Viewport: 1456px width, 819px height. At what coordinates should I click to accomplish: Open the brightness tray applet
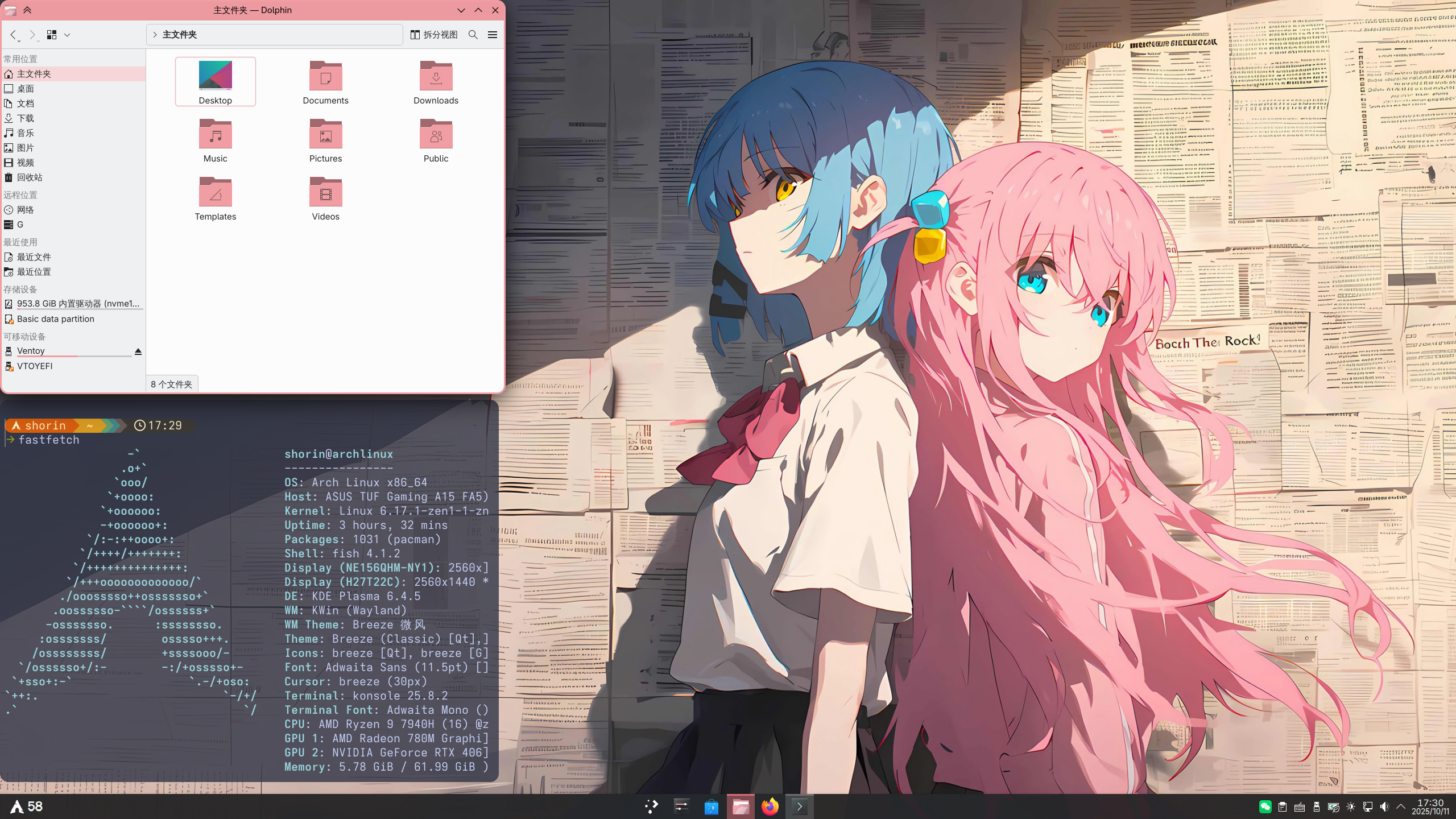(x=1350, y=806)
